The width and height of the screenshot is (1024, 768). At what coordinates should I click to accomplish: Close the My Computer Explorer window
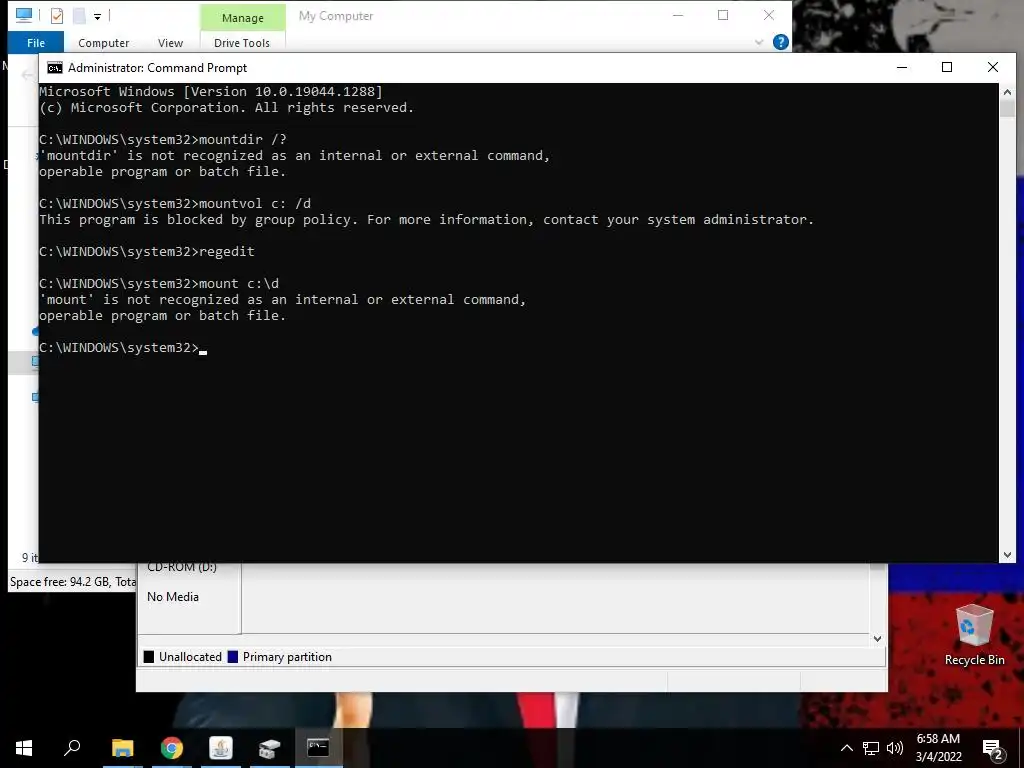(x=769, y=15)
